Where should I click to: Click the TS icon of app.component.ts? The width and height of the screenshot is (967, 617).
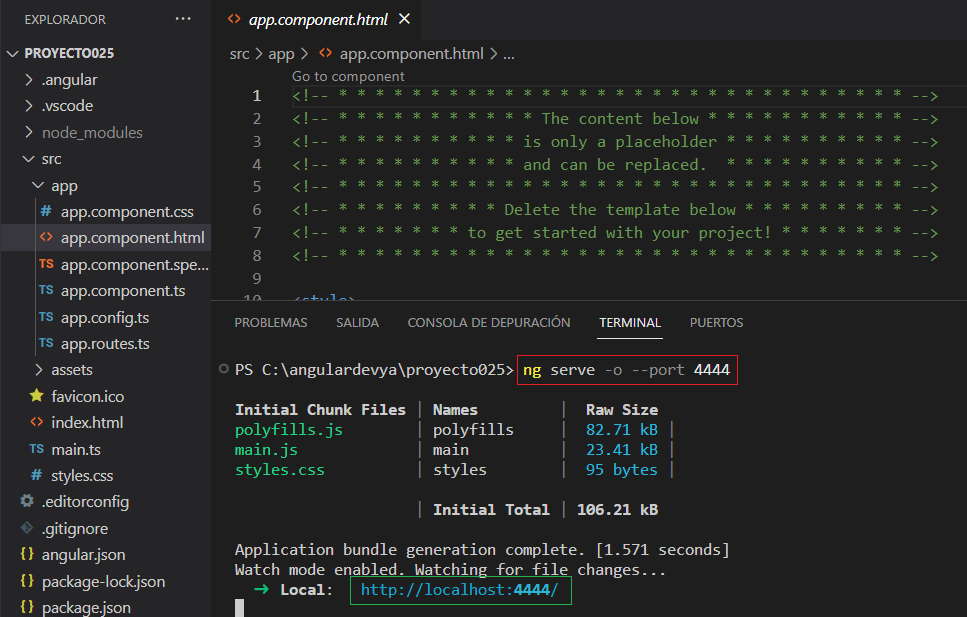click(x=46, y=290)
